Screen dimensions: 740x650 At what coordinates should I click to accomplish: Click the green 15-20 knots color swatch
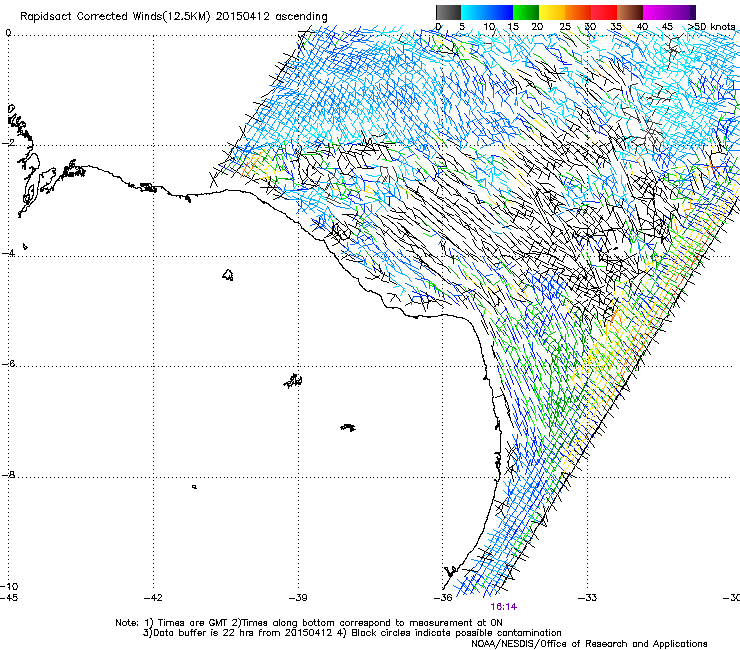coord(526,12)
